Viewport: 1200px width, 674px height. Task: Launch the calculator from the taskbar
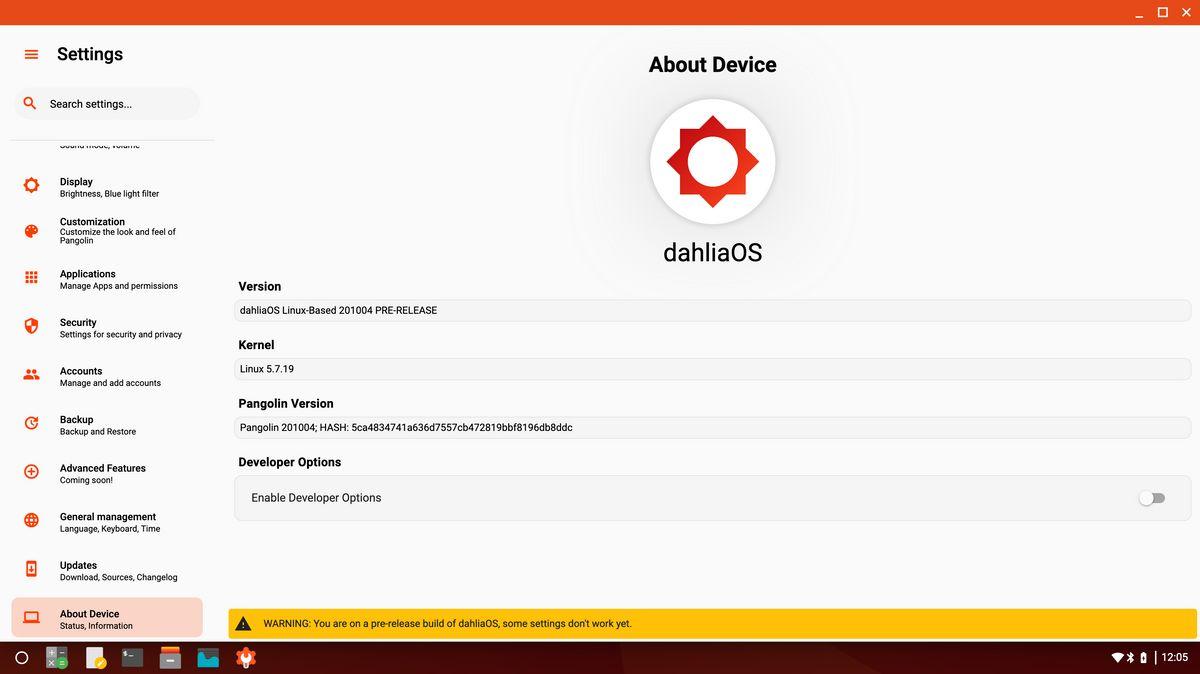(57, 658)
